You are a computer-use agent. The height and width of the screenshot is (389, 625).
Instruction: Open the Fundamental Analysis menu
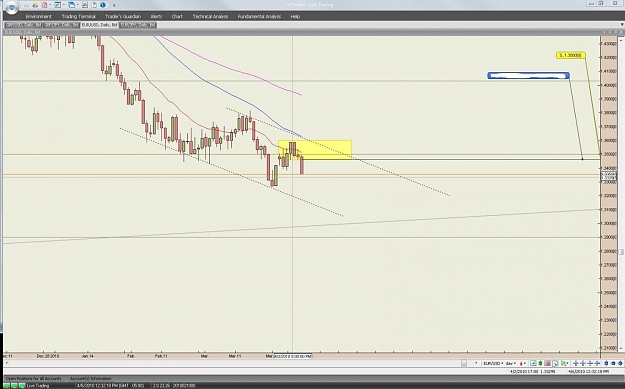pos(259,16)
